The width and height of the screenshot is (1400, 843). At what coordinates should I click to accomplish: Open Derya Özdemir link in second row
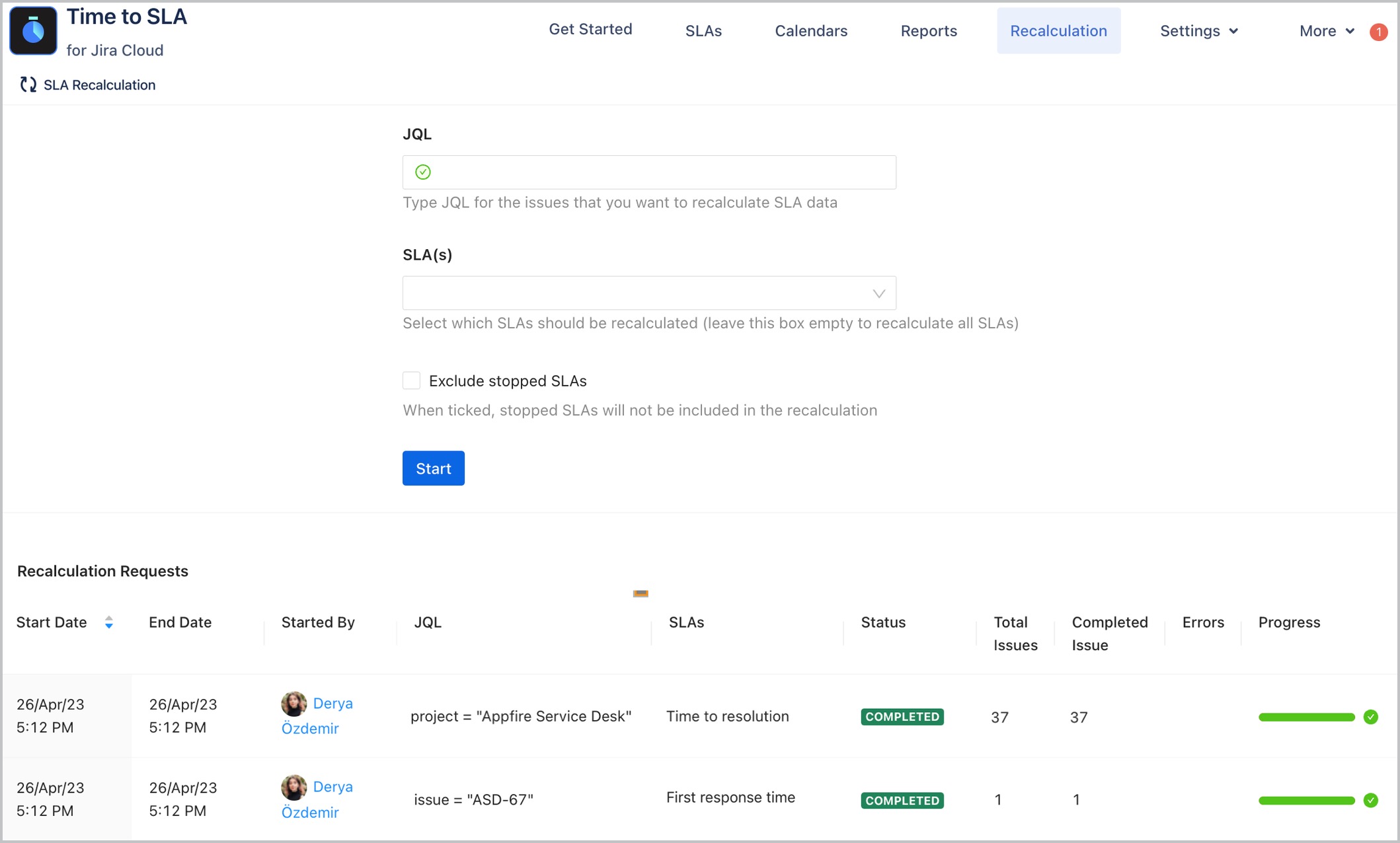(x=317, y=799)
